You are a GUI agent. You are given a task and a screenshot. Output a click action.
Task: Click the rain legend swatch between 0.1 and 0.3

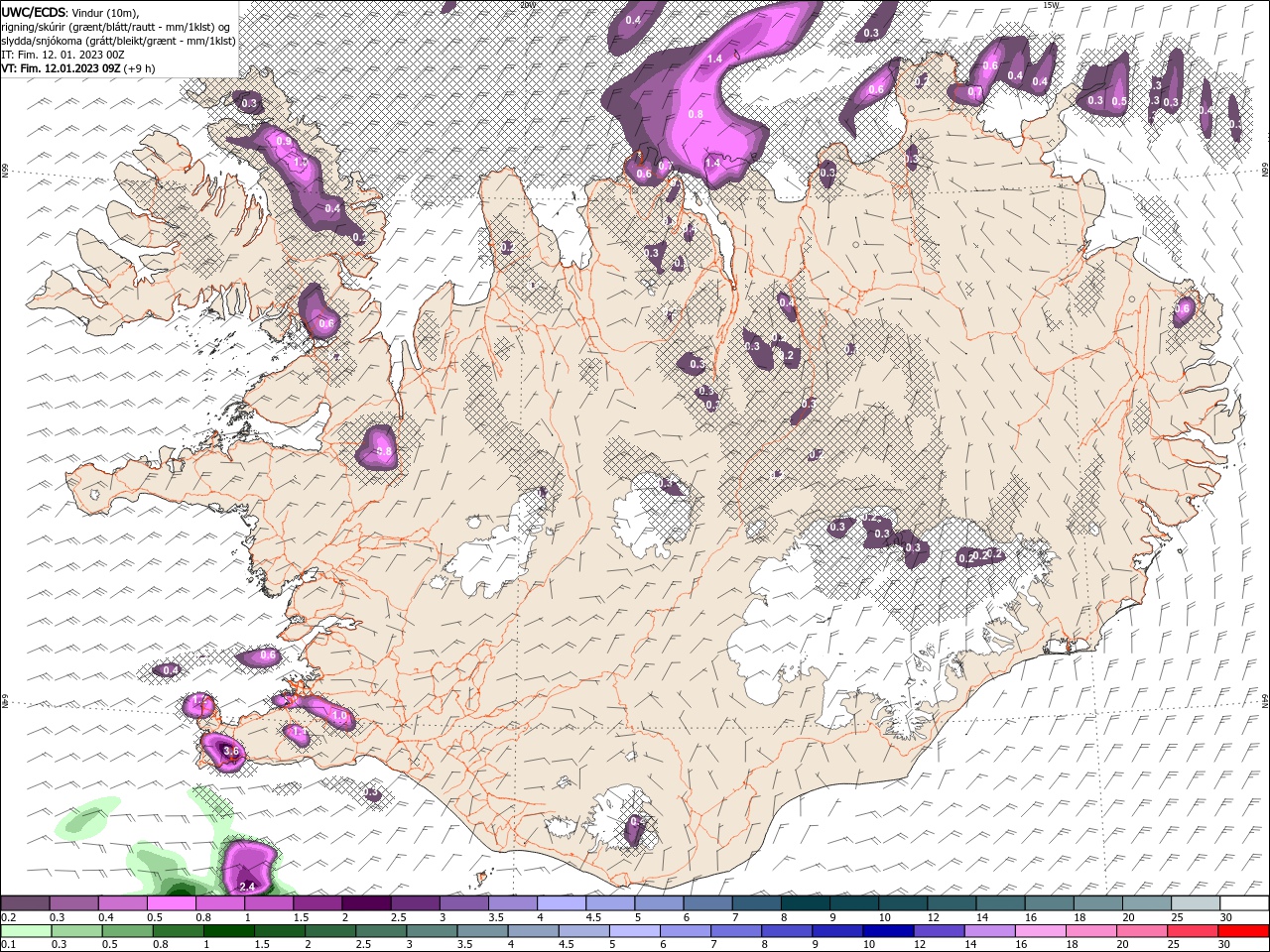(x=26, y=931)
